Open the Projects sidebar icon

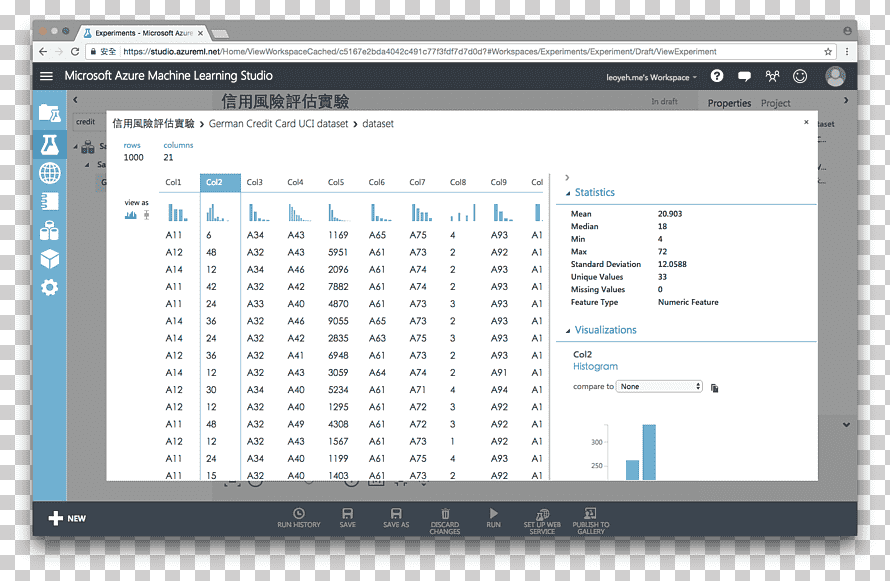(x=49, y=113)
